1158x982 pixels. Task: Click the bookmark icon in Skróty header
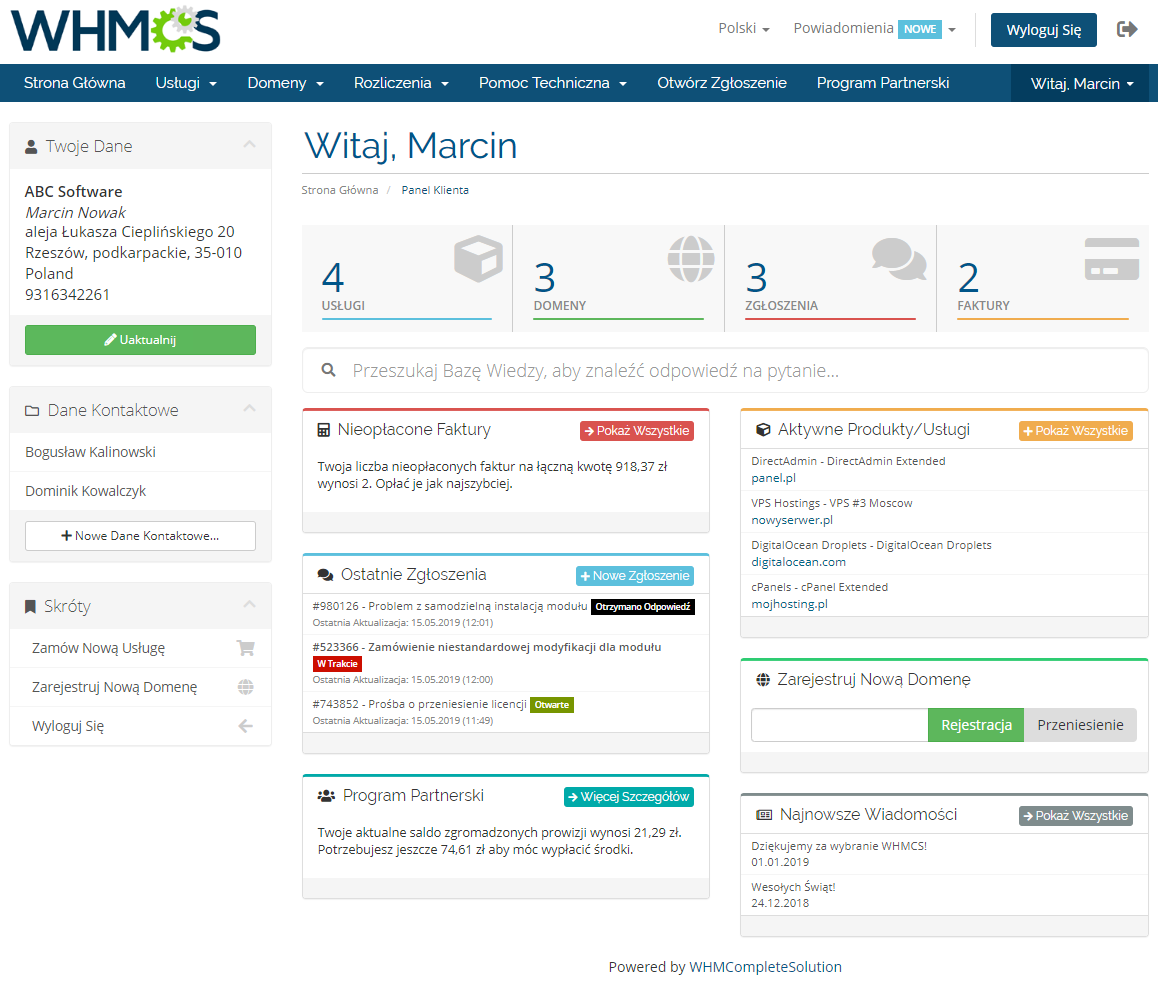pyautogui.click(x=30, y=607)
